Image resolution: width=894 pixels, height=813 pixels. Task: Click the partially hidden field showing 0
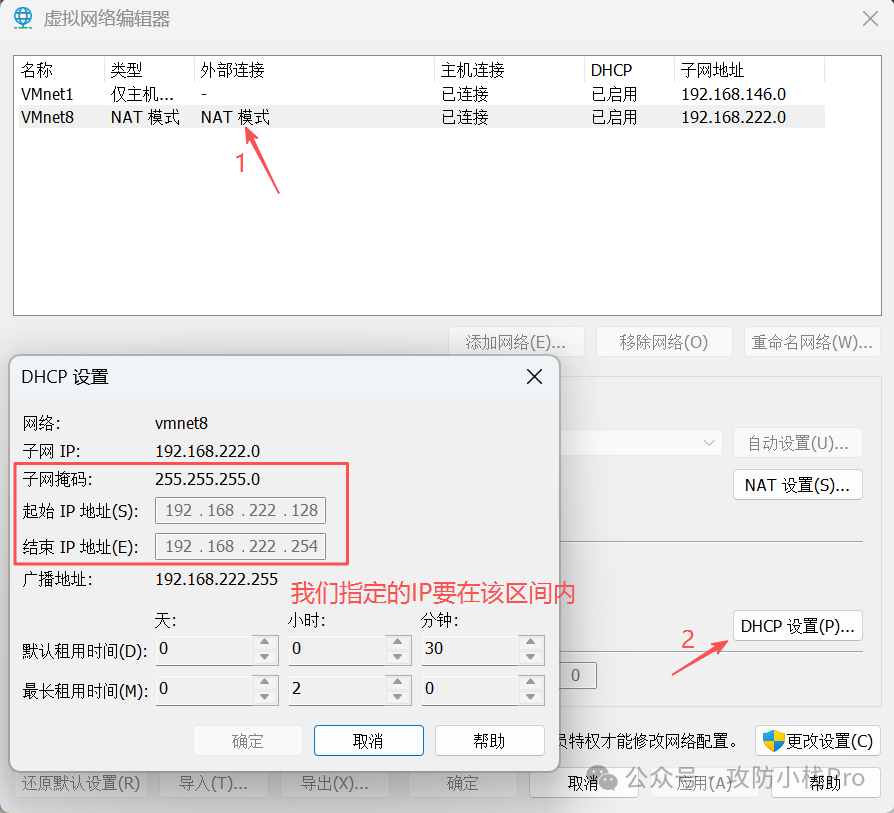coord(578,676)
